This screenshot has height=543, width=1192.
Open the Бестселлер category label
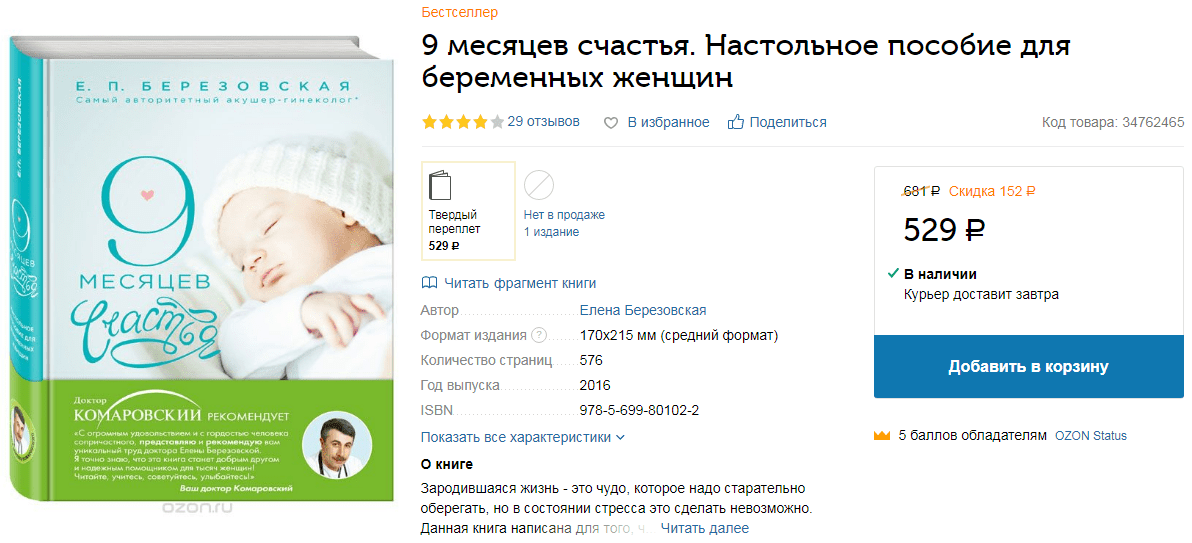click(459, 12)
